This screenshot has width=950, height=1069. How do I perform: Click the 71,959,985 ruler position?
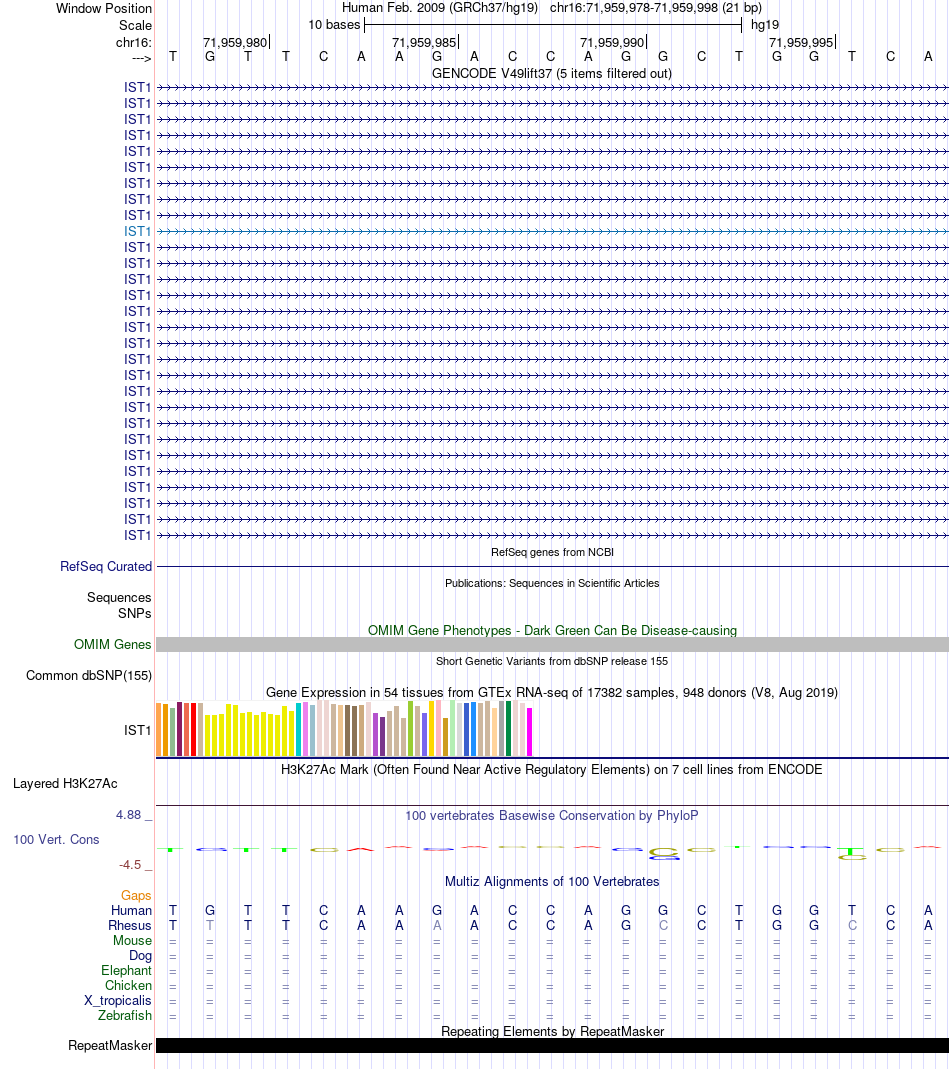[x=424, y=42]
